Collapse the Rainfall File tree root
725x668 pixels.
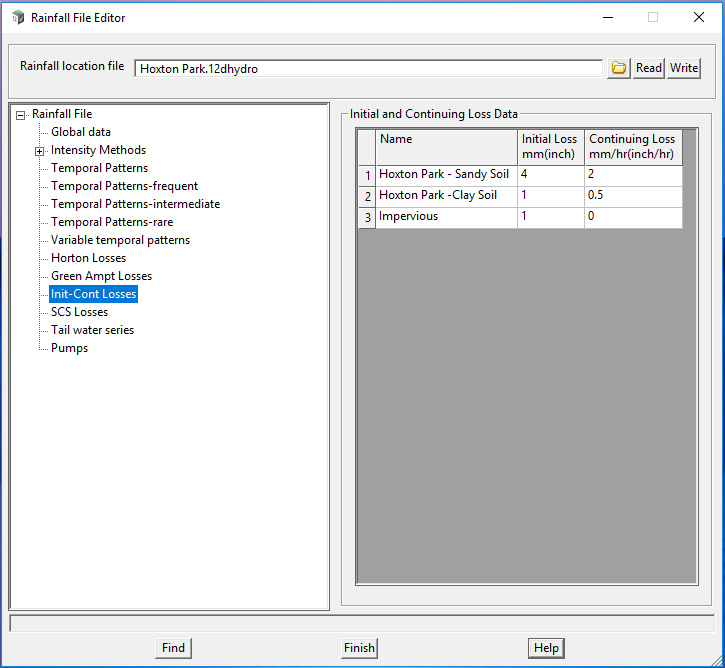pyautogui.click(x=21, y=115)
